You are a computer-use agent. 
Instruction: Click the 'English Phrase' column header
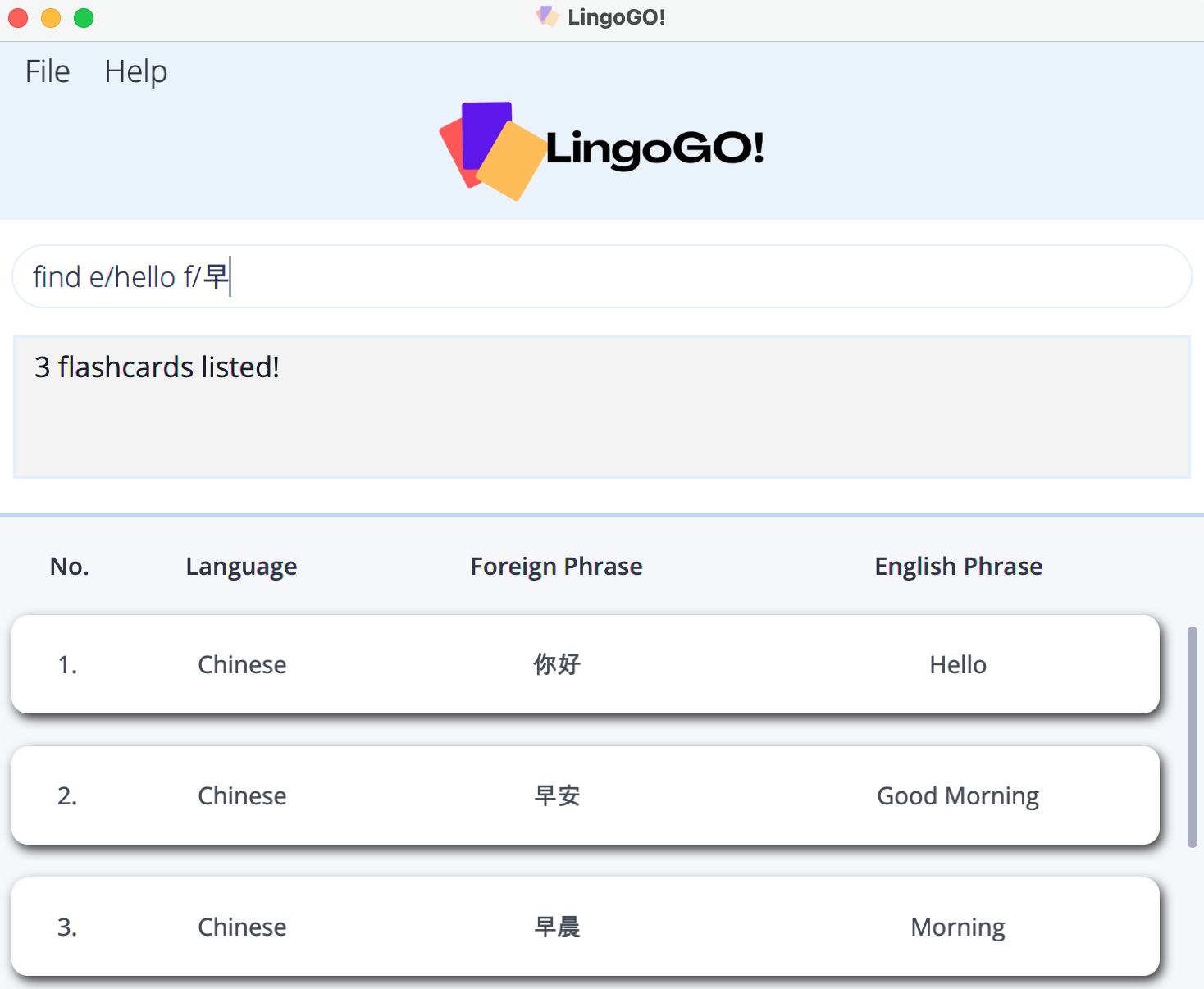[958, 567]
